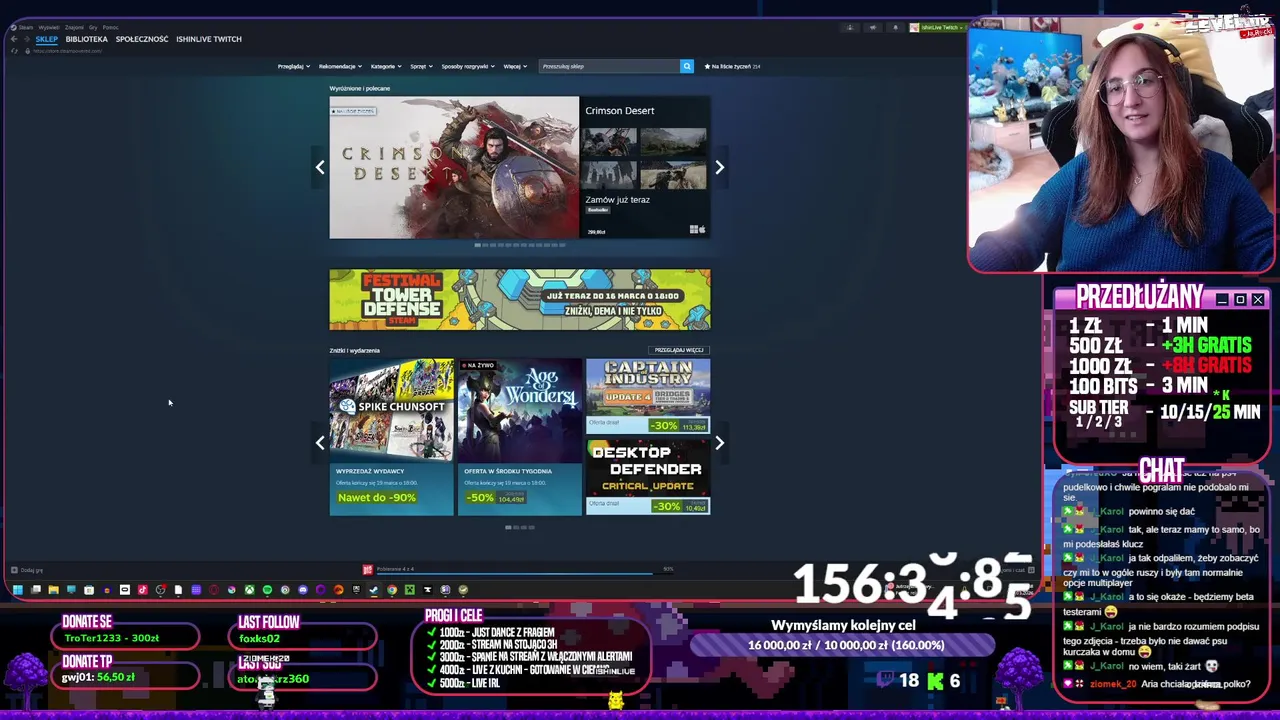Switch to the SPOŁECZNOŚĆ tab

point(142,39)
